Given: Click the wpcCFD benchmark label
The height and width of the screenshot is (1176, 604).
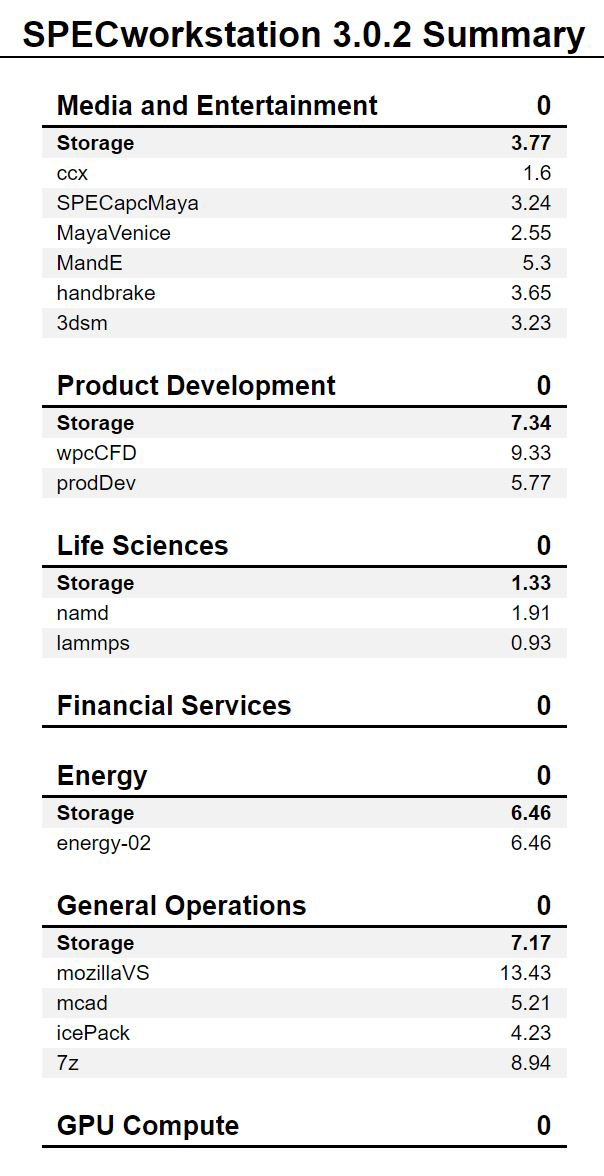Looking at the screenshot, I should tap(96, 453).
